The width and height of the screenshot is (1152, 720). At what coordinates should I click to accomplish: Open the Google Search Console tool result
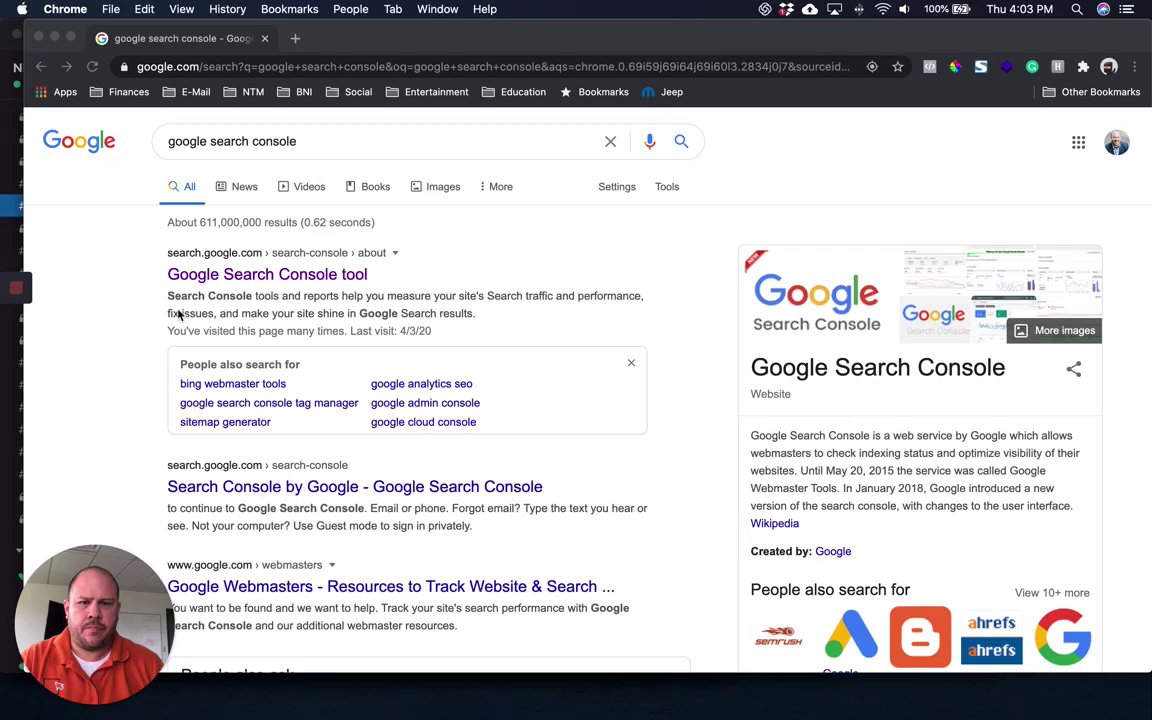267,274
